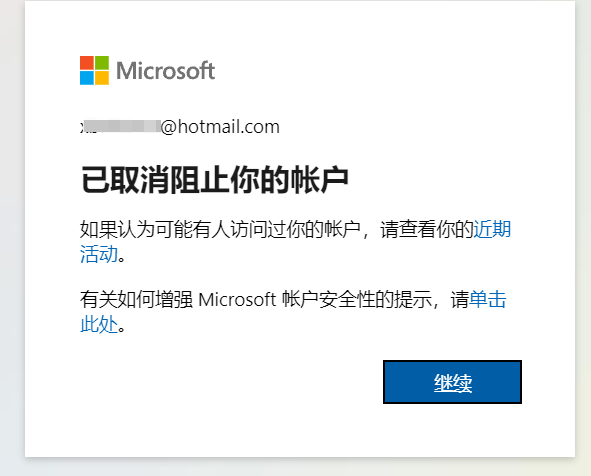591x476 pixels.
Task: Click the blurred portion of the email address
Action: click(121, 127)
